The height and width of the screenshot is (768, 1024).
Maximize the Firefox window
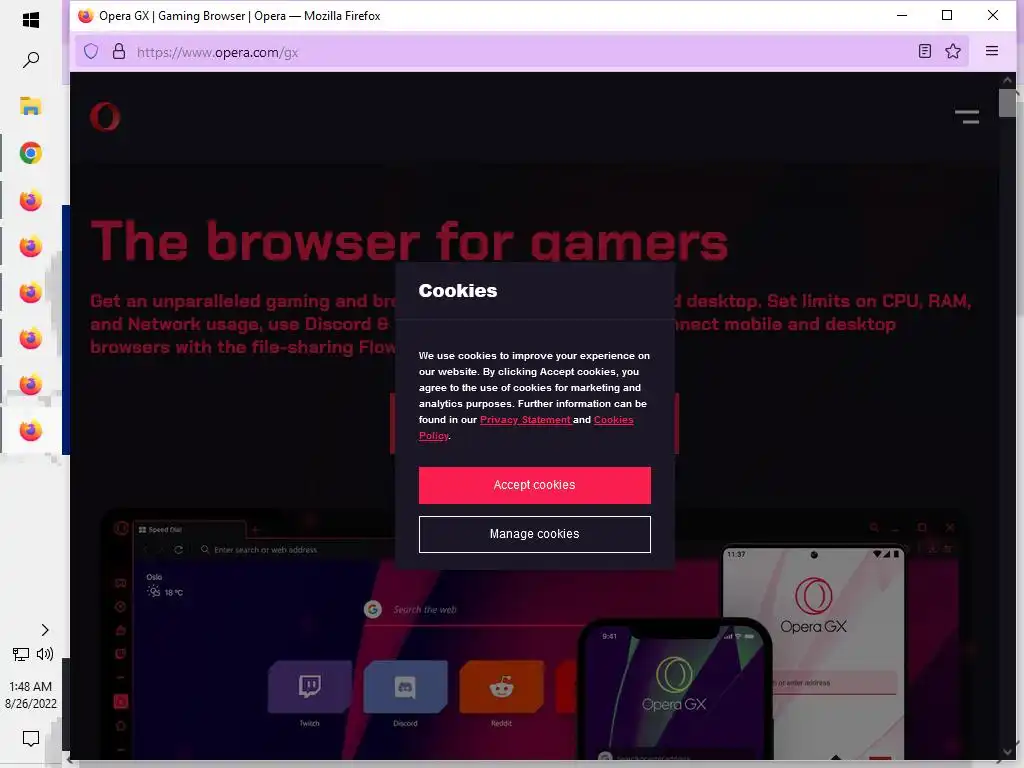[947, 15]
